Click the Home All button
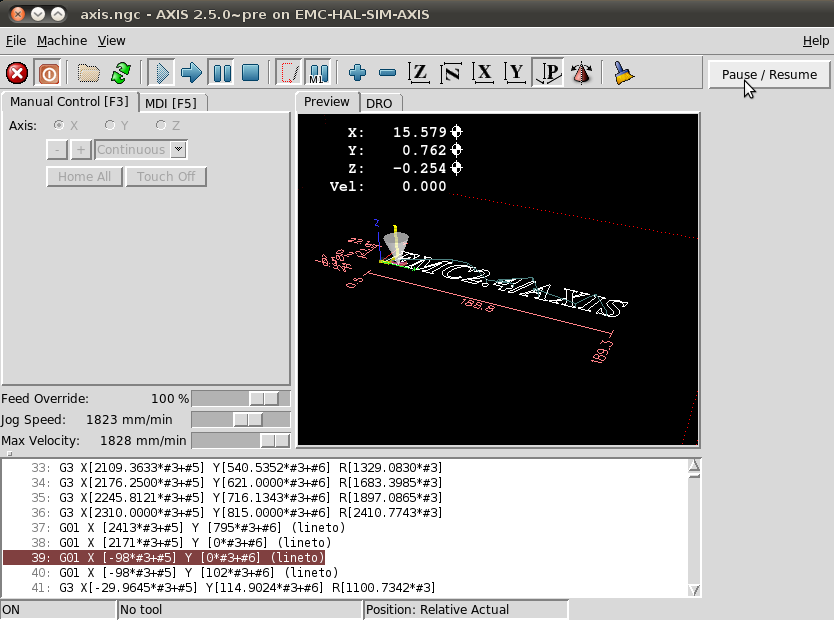This screenshot has height=620, width=834. point(85,177)
